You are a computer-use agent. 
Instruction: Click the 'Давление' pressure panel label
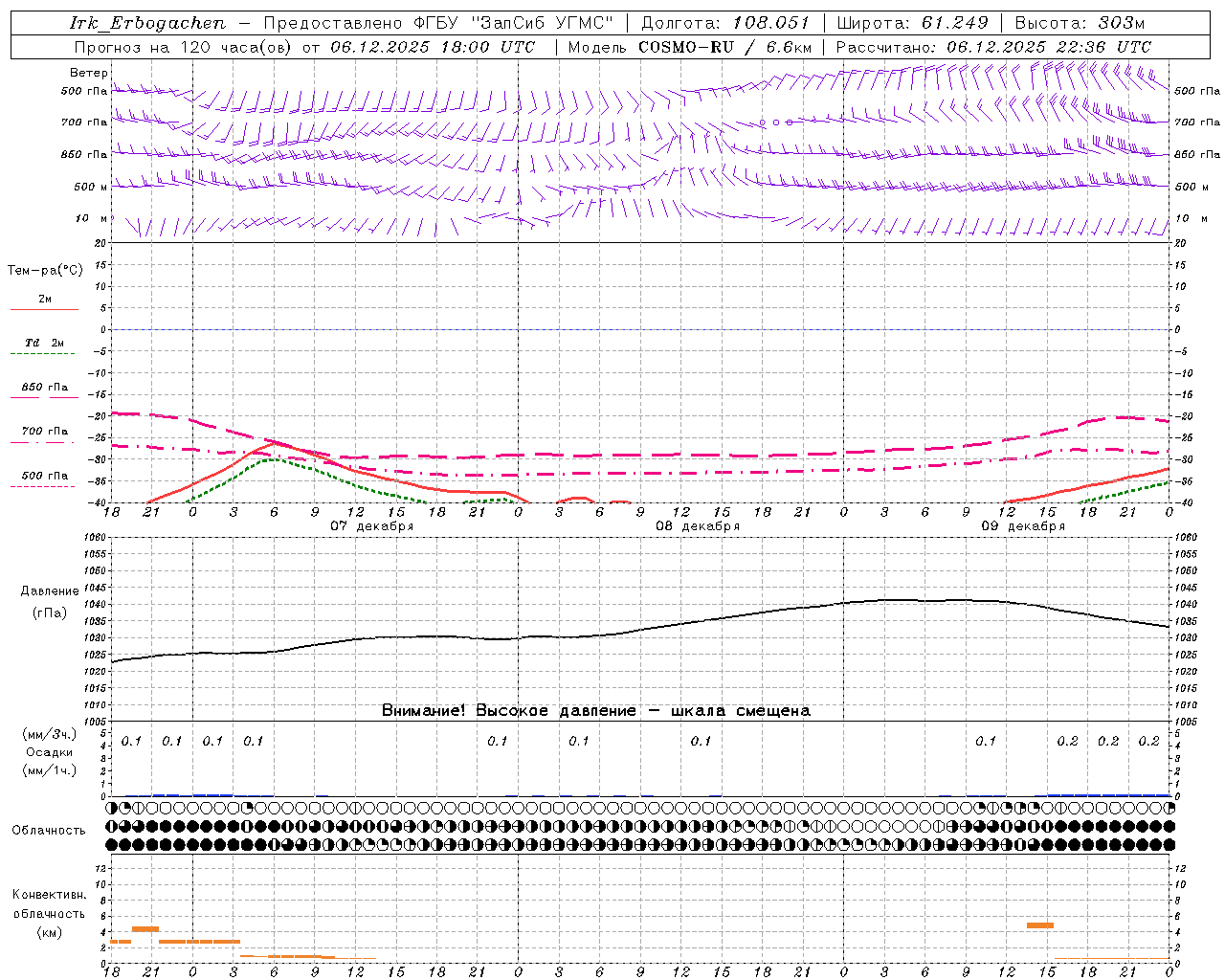pyautogui.click(x=50, y=591)
